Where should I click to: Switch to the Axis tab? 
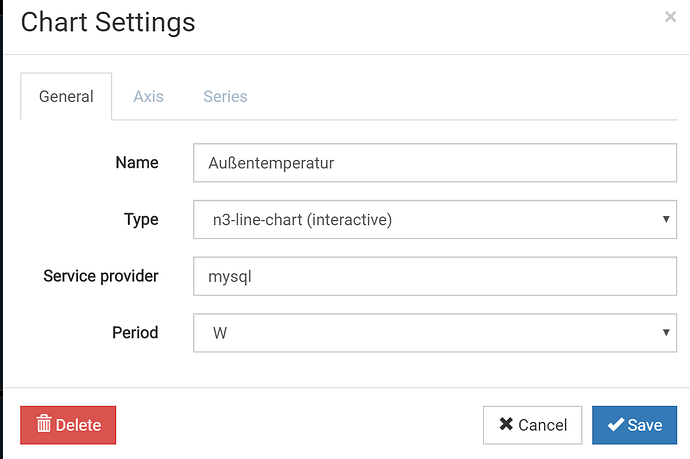pyautogui.click(x=148, y=97)
